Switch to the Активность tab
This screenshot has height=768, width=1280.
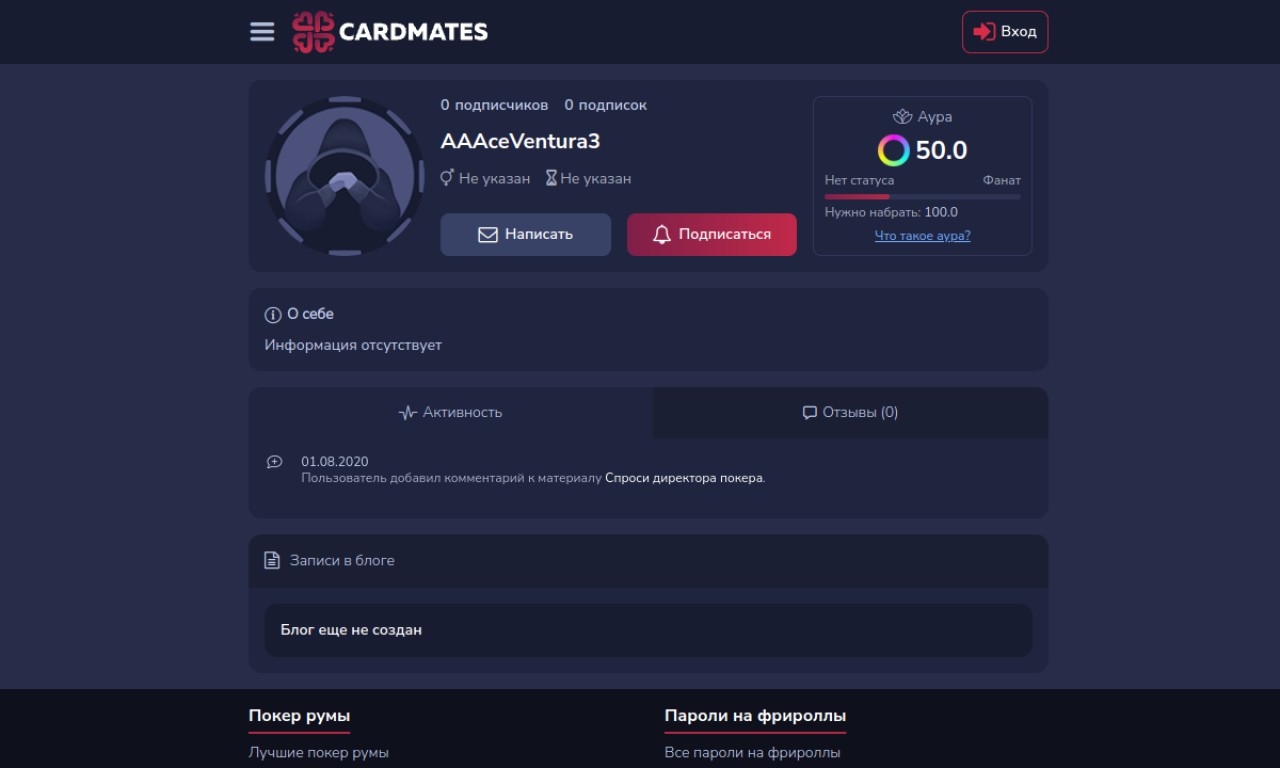pyautogui.click(x=451, y=412)
